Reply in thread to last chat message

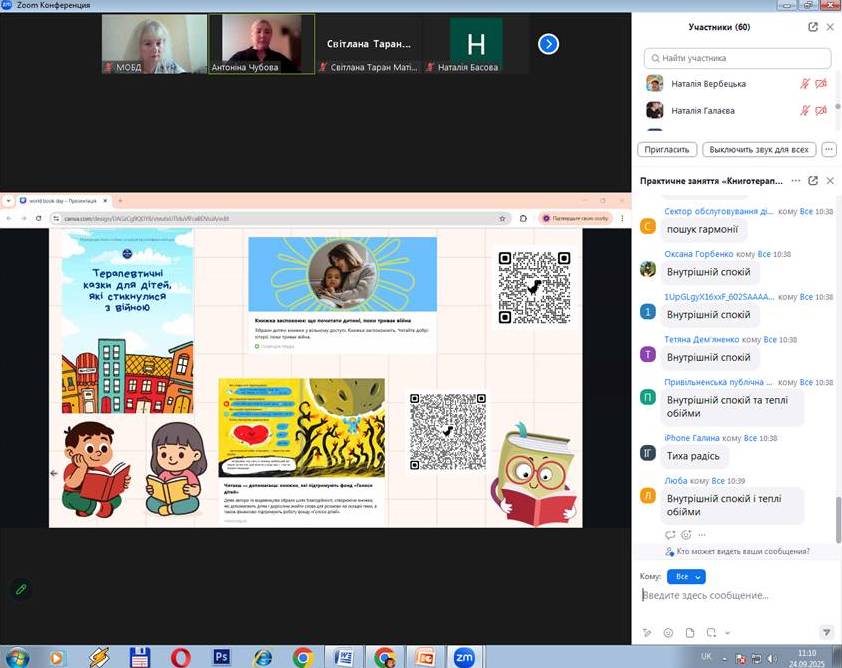pos(670,535)
